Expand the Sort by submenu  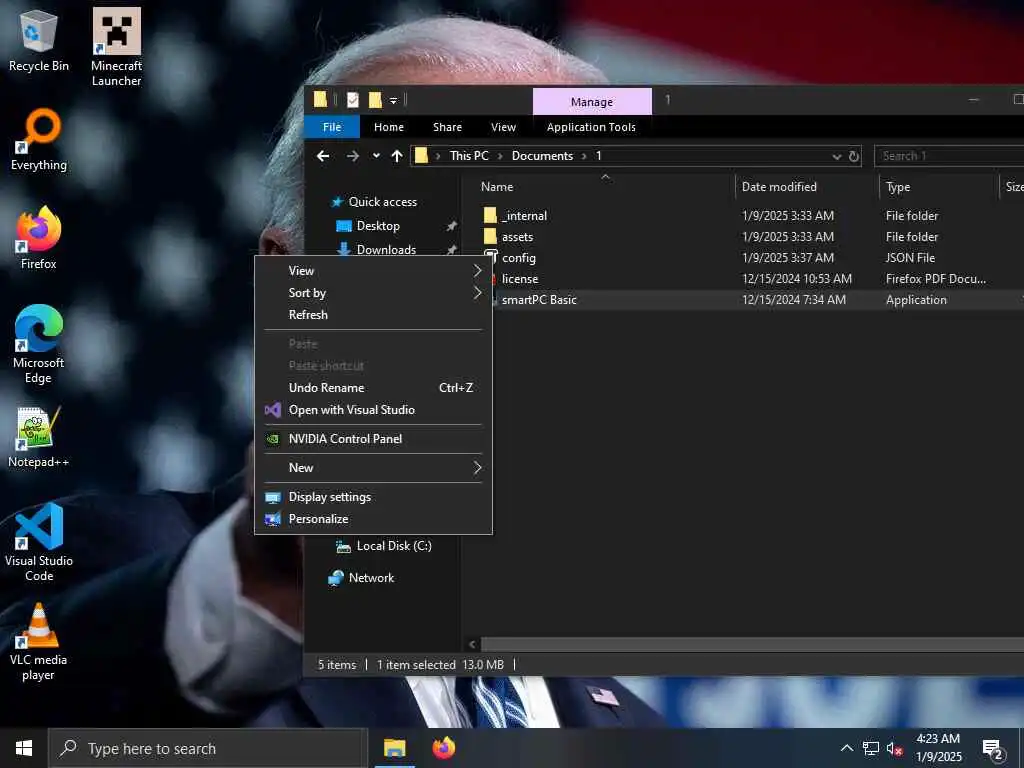pyautogui.click(x=374, y=293)
